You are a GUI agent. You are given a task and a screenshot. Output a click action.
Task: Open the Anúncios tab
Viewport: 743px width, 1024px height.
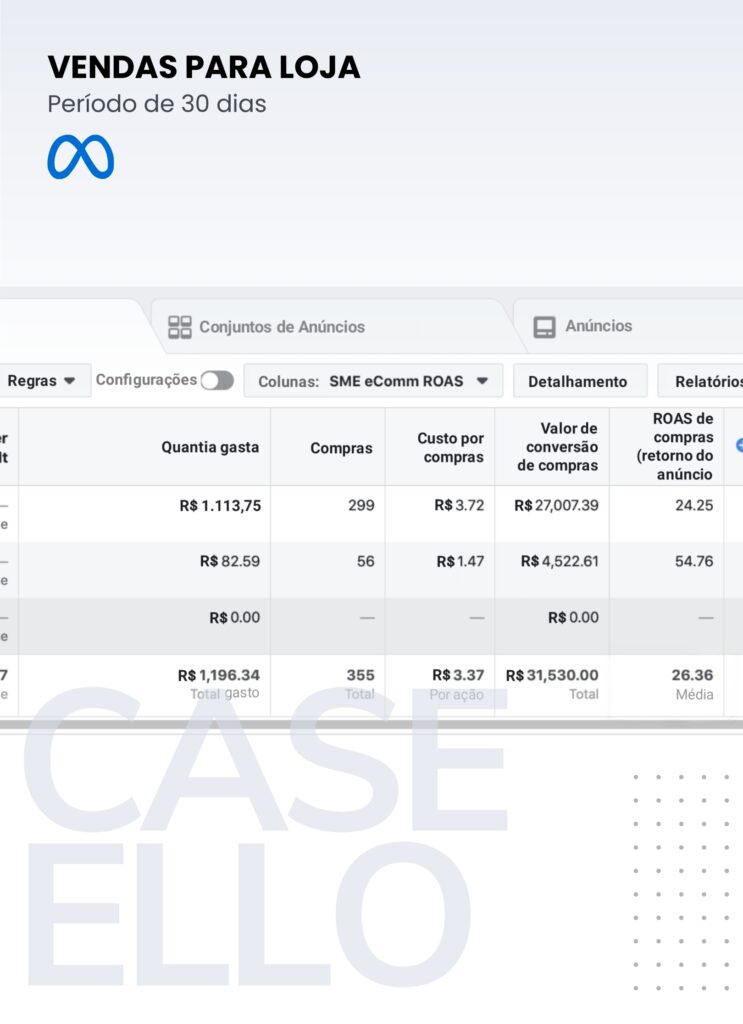(x=598, y=326)
